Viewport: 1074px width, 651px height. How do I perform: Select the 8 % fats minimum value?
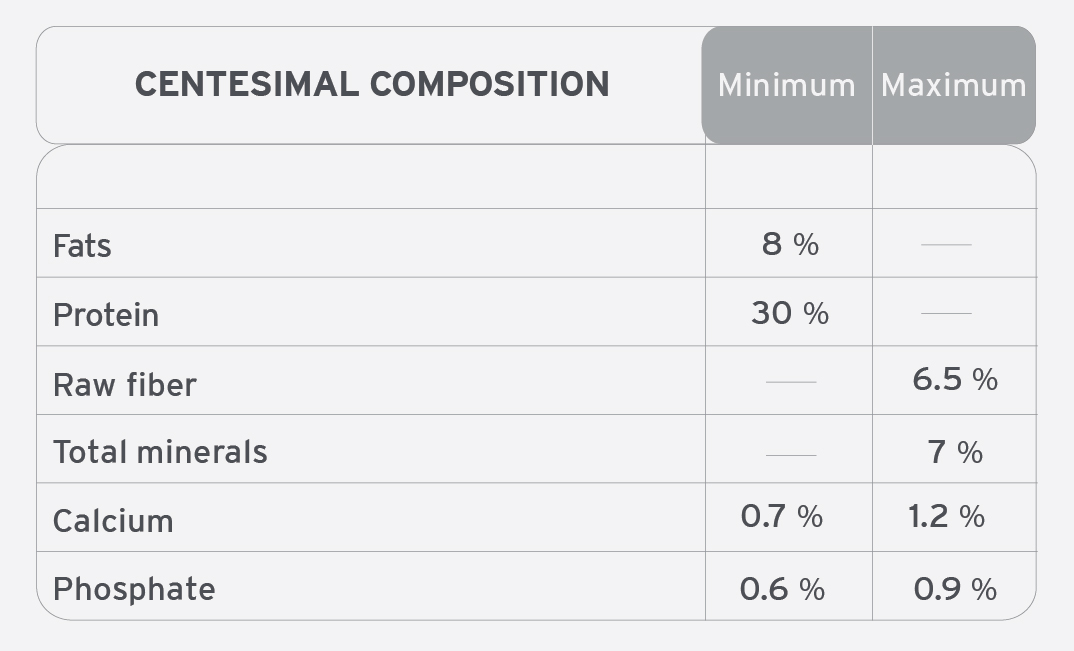[x=790, y=244]
